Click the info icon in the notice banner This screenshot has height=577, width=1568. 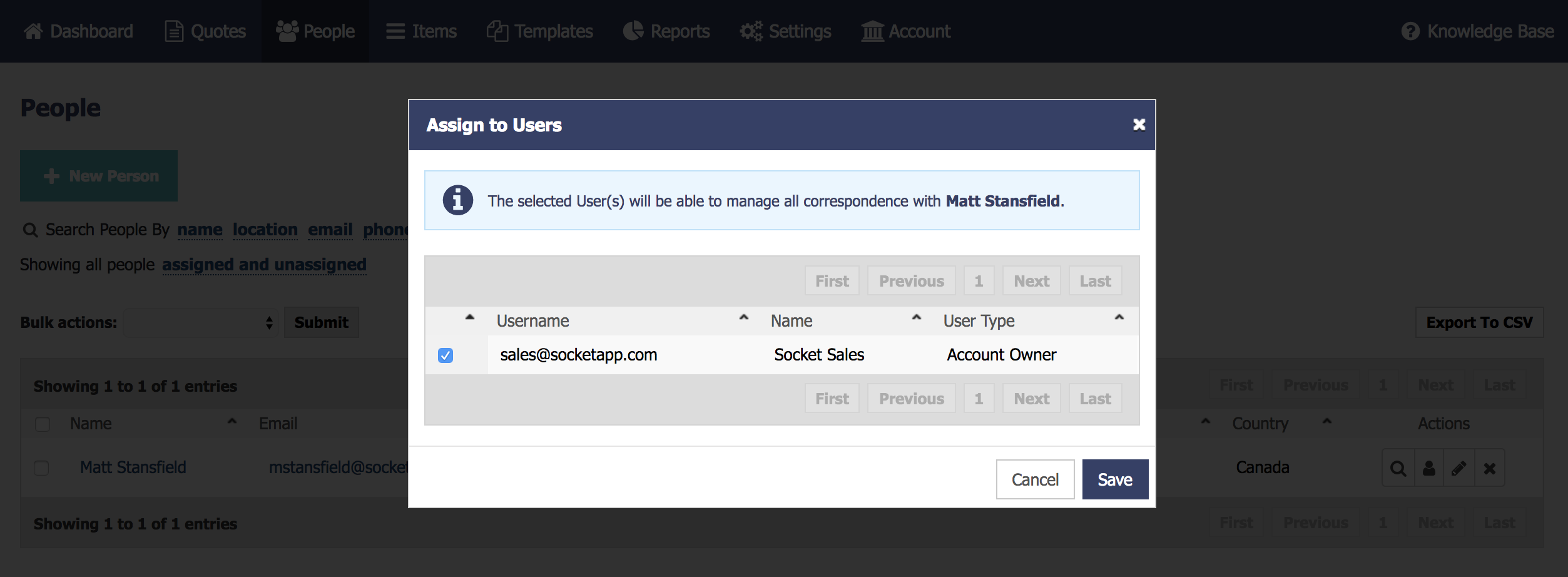(457, 201)
